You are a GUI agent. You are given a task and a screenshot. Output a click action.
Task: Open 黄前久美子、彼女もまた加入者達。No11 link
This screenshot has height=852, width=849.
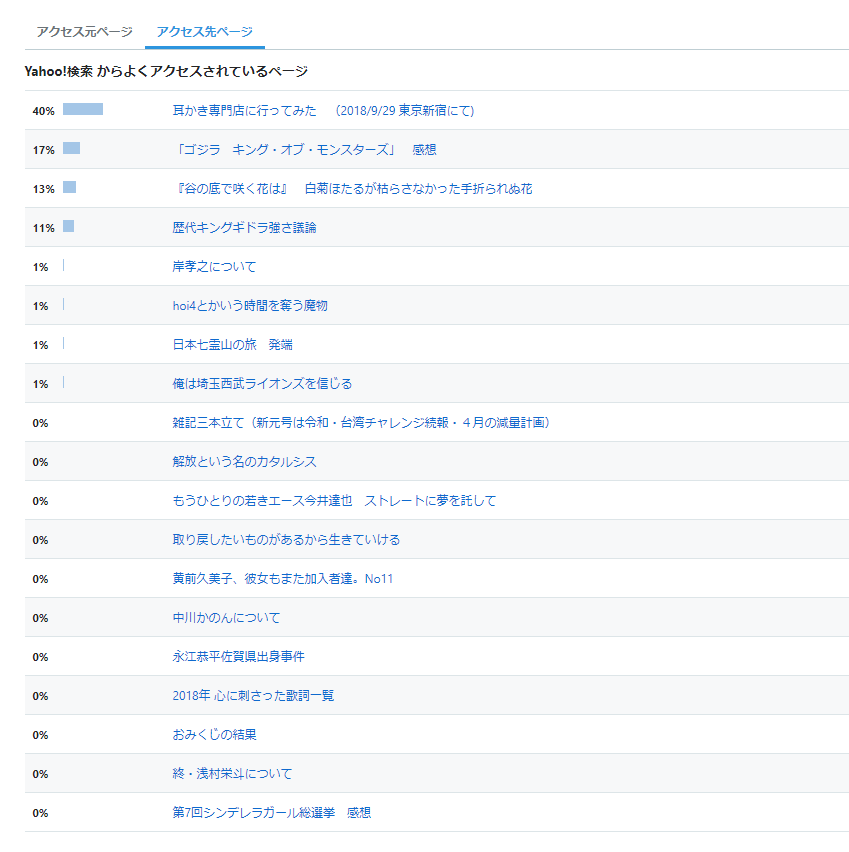coord(283,579)
